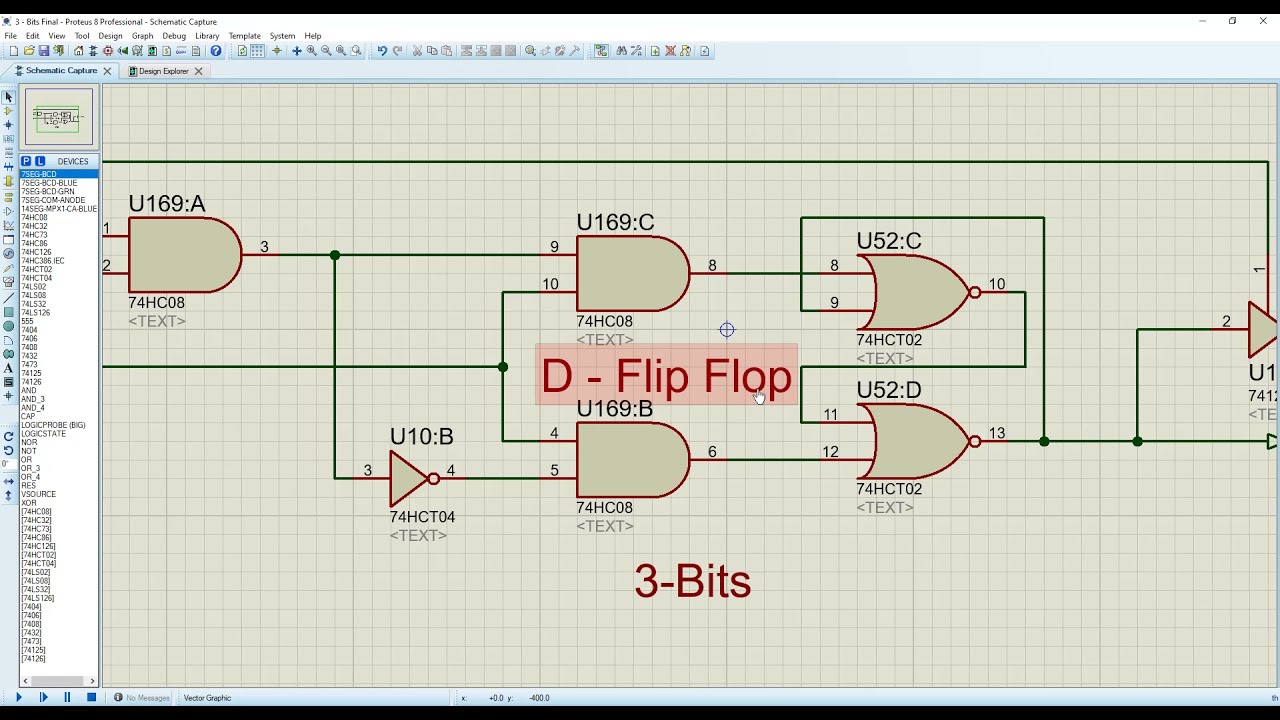
Task: Select VSOURCE in the devices list
Action: click(x=38, y=494)
